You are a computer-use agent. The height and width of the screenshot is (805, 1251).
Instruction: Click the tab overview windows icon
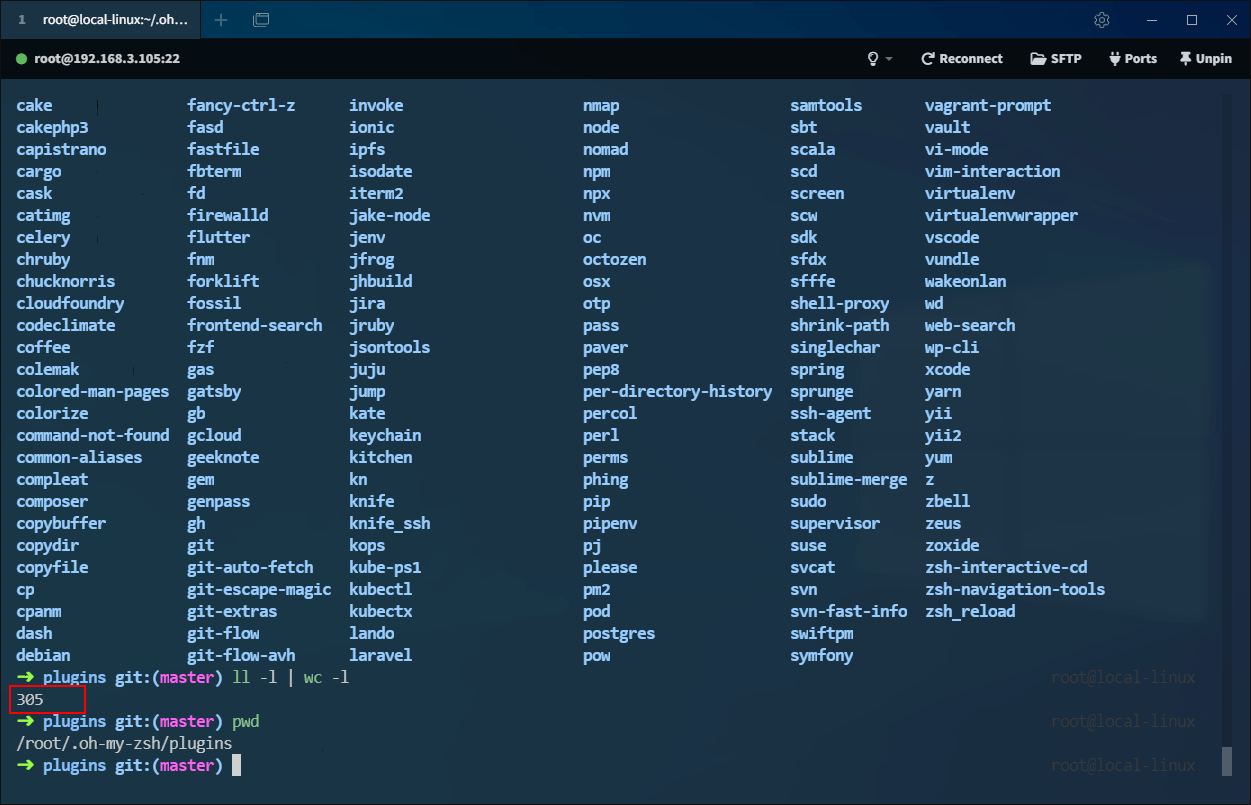pos(261,20)
